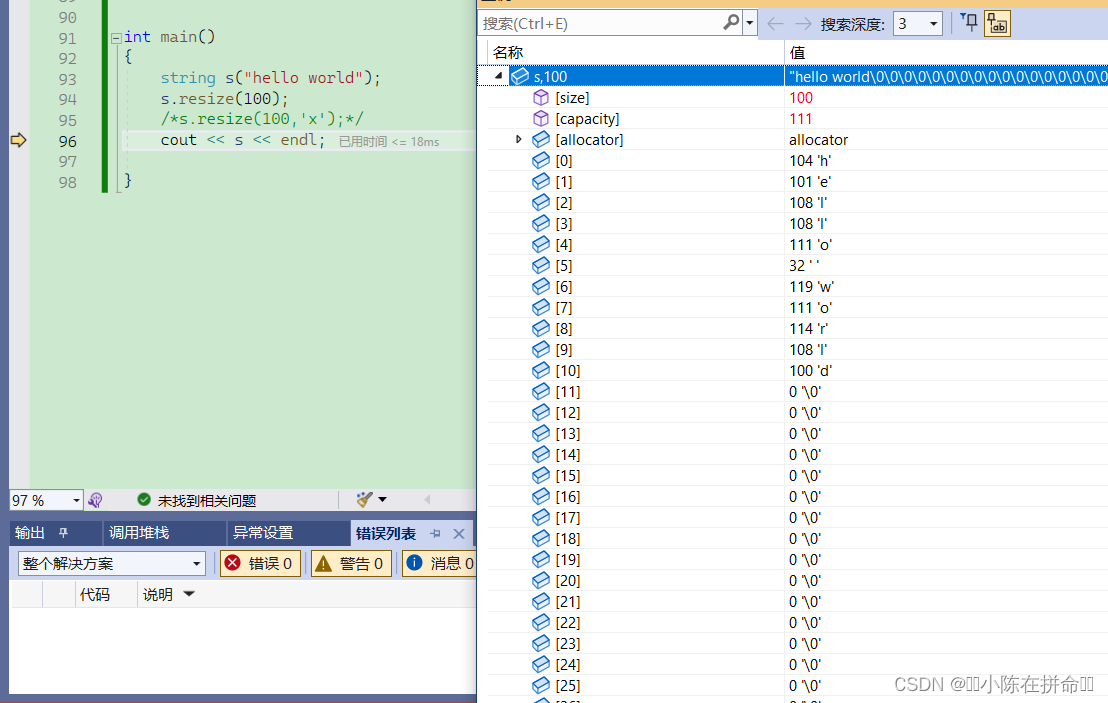Screen dimensions: 1108x703
Task: Click the field icon beside element [20]
Action: 541,580
